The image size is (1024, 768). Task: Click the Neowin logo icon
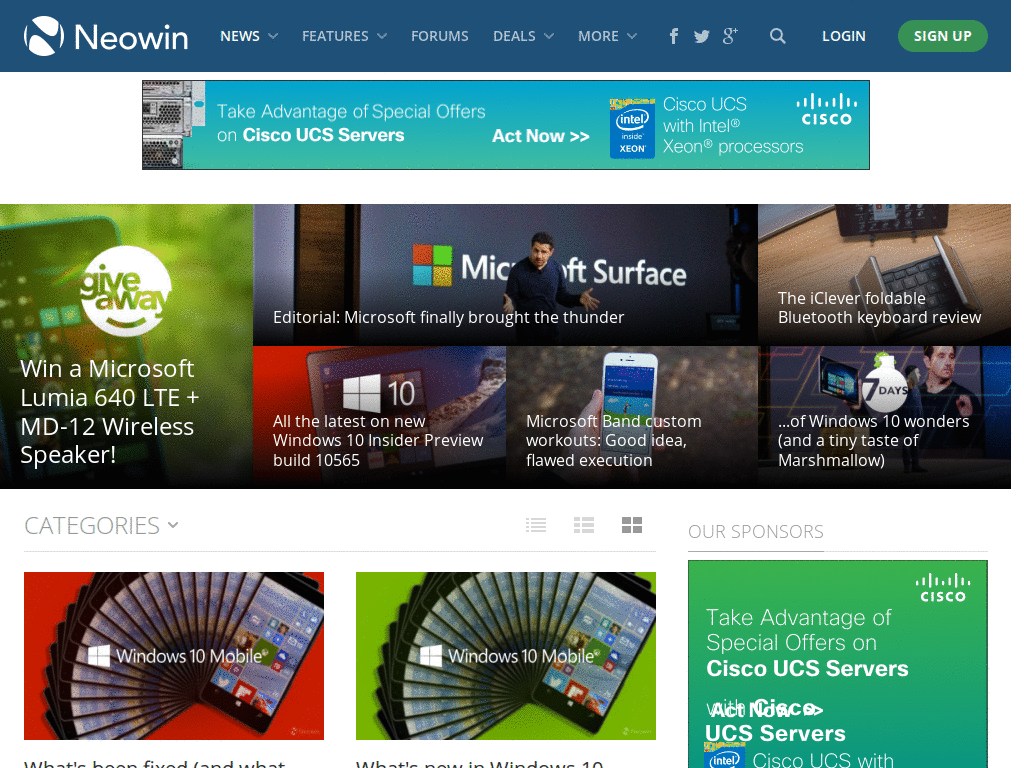click(44, 36)
